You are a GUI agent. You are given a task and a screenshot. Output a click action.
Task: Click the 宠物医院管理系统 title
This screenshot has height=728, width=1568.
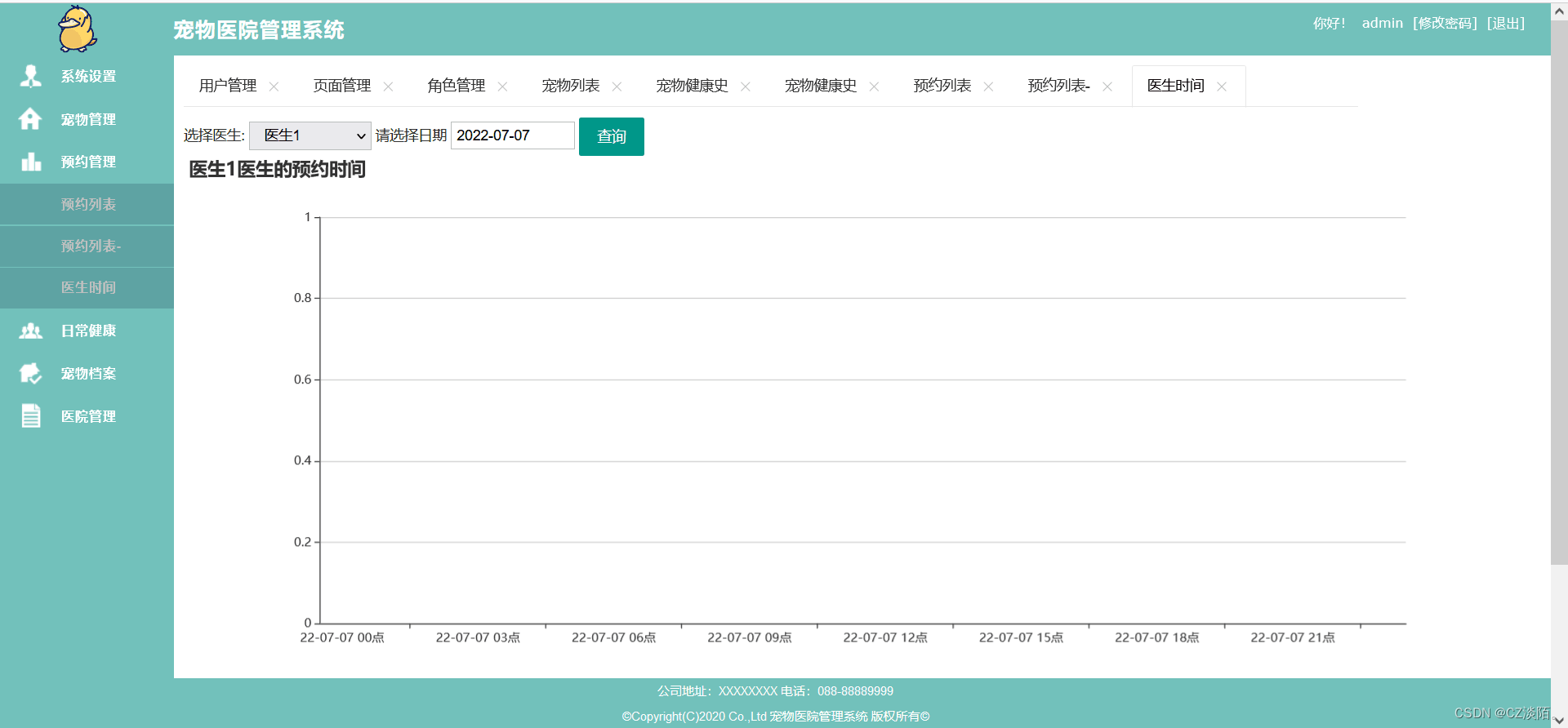click(259, 30)
